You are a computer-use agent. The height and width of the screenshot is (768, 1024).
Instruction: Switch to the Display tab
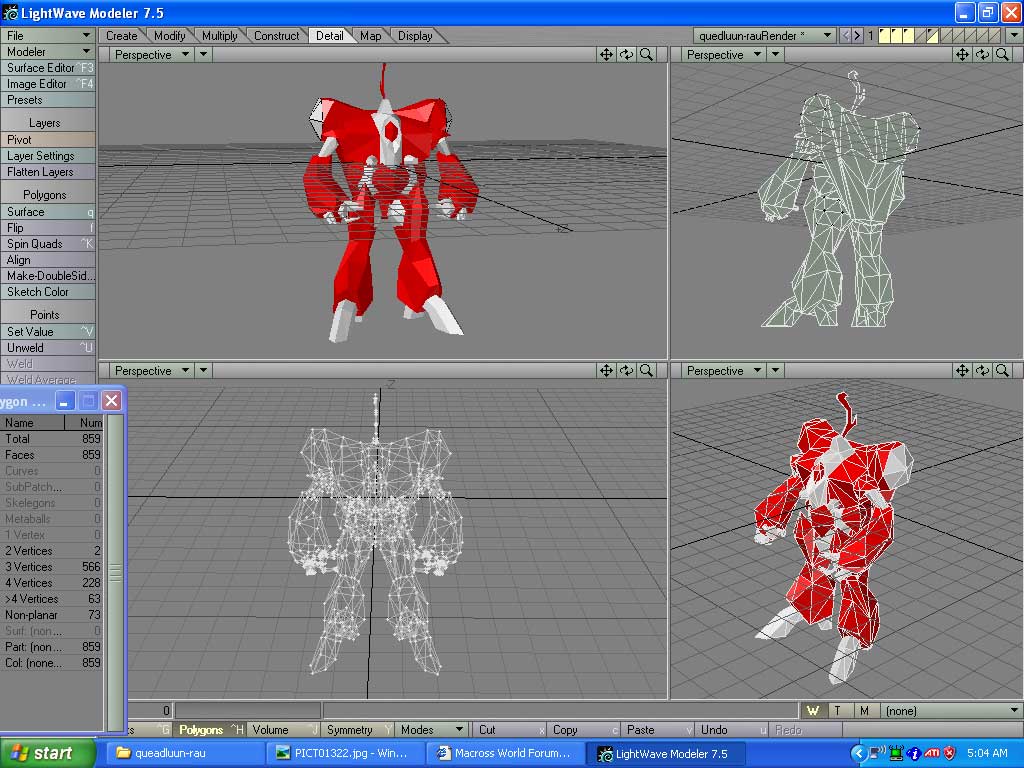[415, 36]
